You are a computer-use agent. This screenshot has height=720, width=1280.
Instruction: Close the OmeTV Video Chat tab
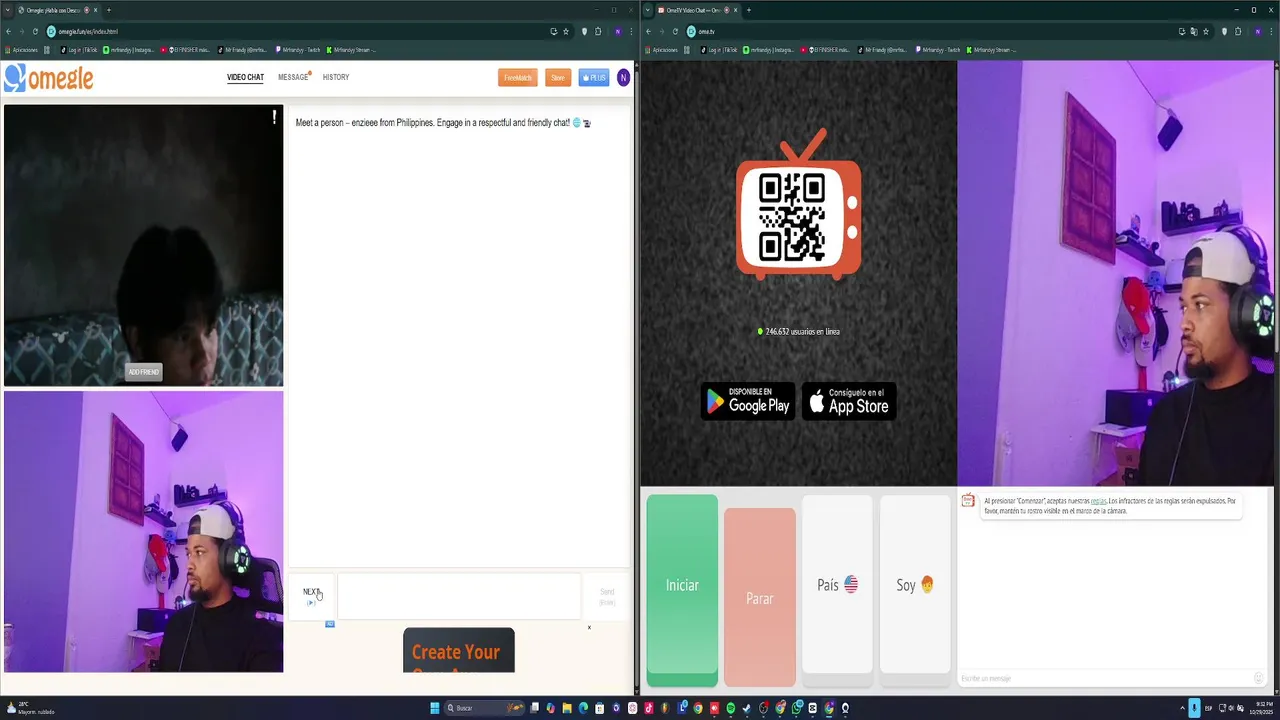pos(735,10)
